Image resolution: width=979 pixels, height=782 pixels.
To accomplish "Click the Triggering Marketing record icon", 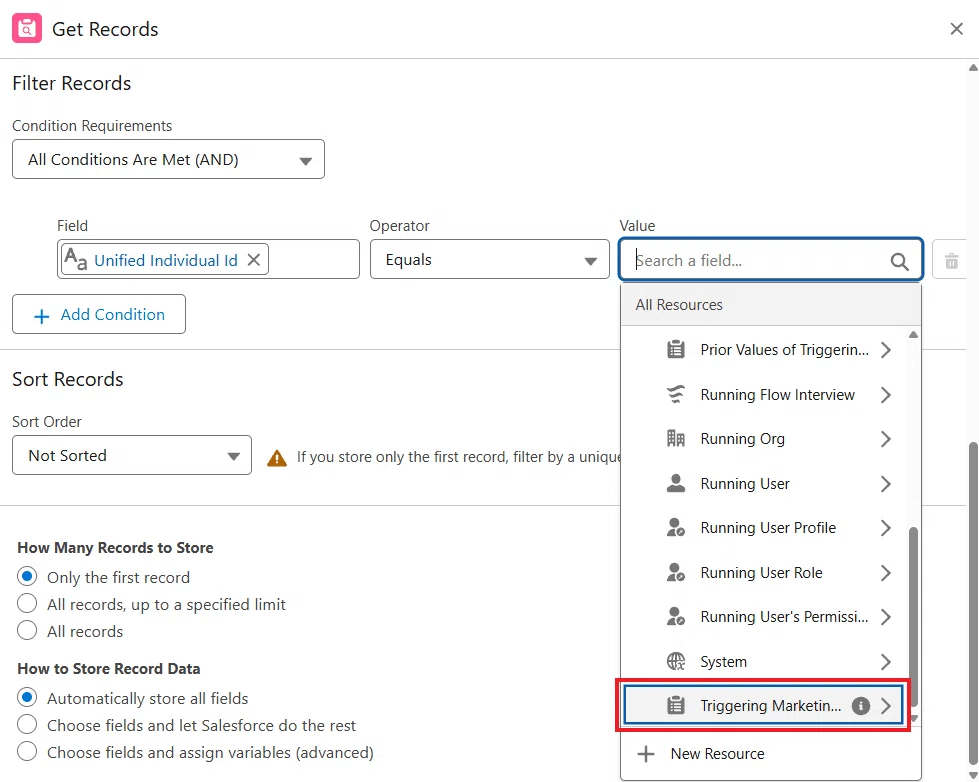I will tap(676, 706).
